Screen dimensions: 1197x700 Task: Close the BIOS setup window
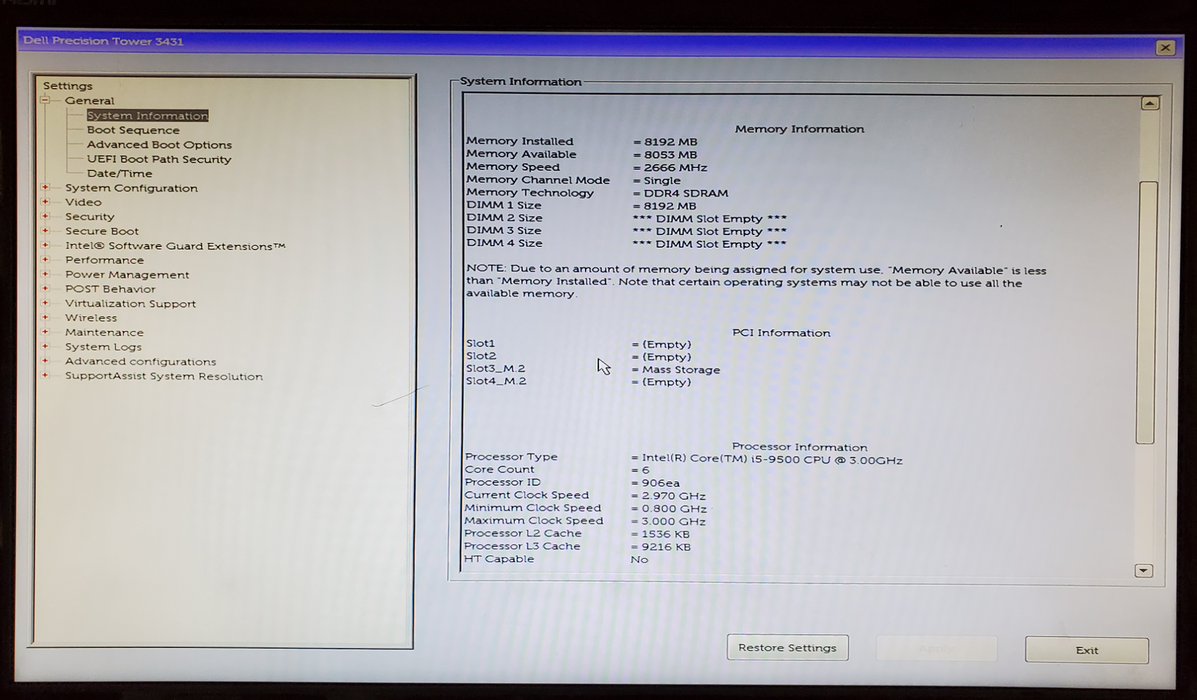click(x=1165, y=47)
